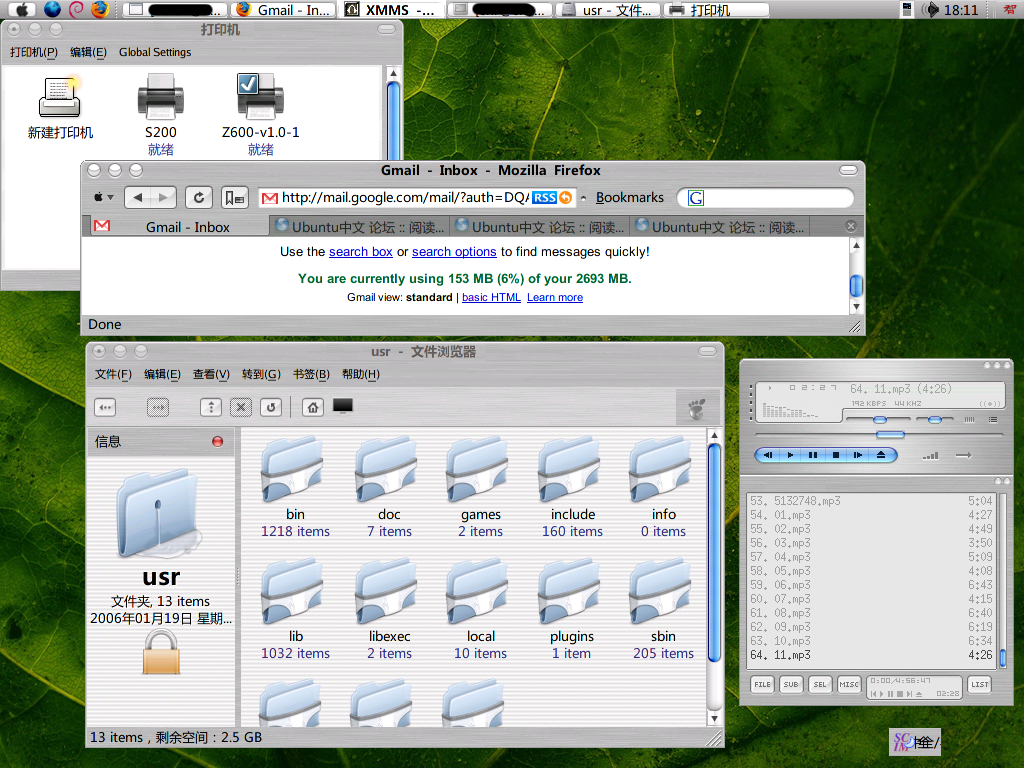1024x768 pixels.
Task: Open Apple dropdown in Firefox toolbar
Action: (103, 197)
